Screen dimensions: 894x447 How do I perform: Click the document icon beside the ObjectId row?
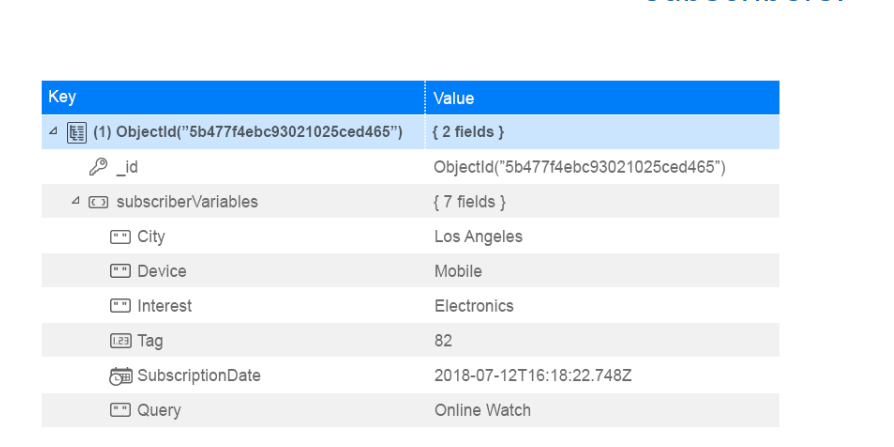pyautogui.click(x=75, y=132)
